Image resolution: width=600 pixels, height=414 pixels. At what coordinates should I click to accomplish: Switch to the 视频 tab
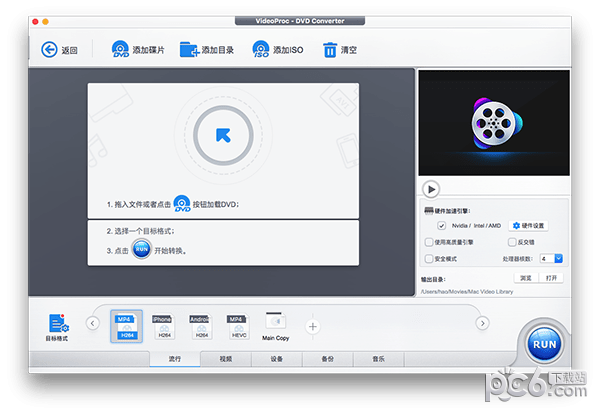tap(226, 359)
